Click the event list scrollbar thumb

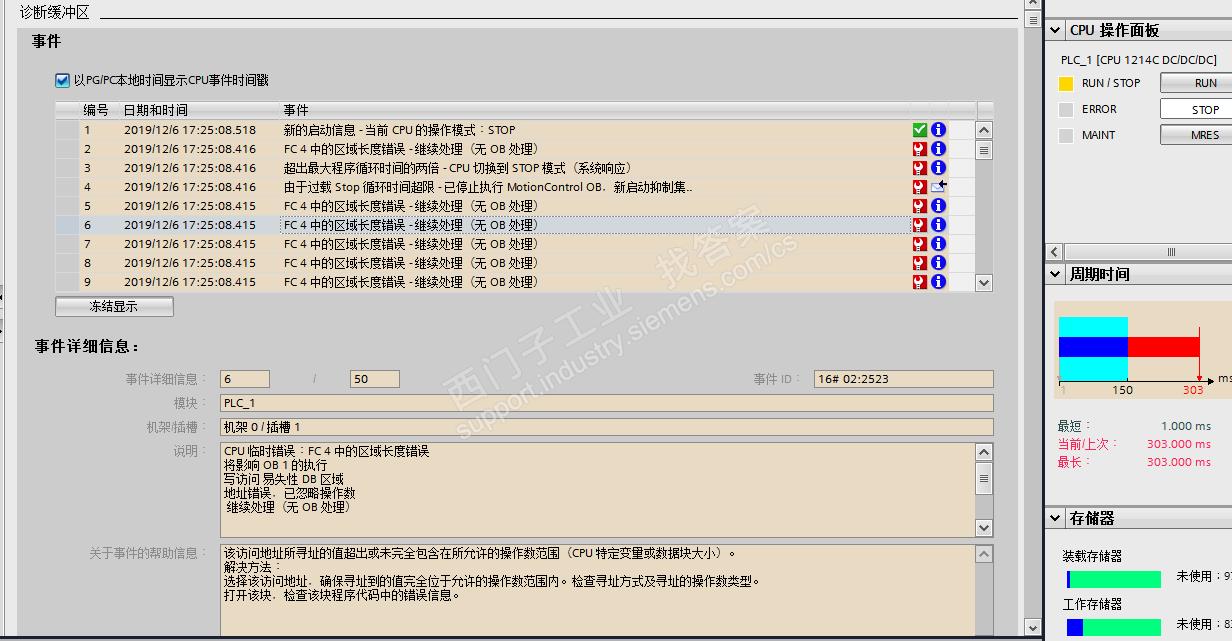tap(984, 150)
